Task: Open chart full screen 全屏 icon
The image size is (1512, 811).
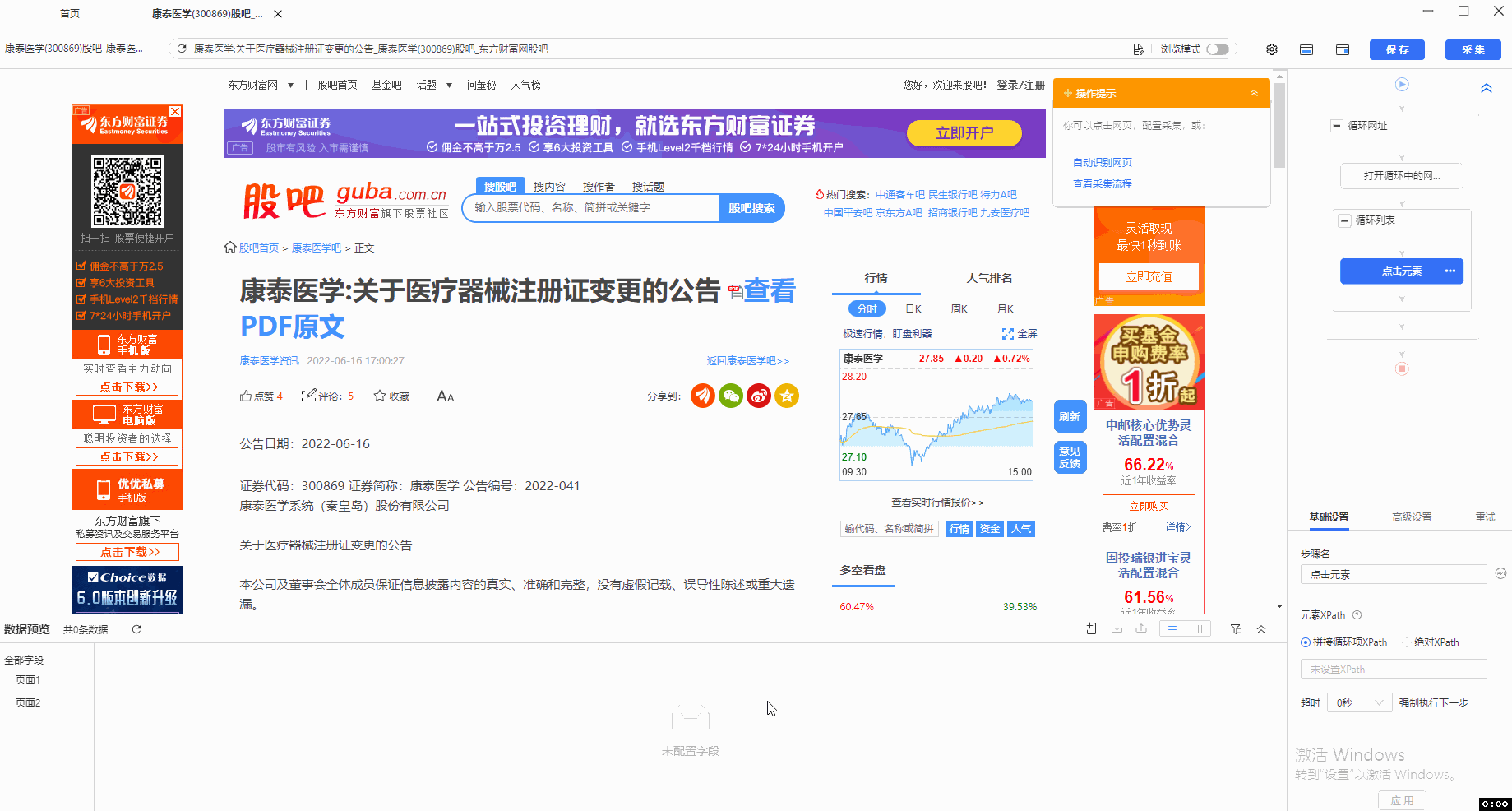Action: click(x=1020, y=333)
